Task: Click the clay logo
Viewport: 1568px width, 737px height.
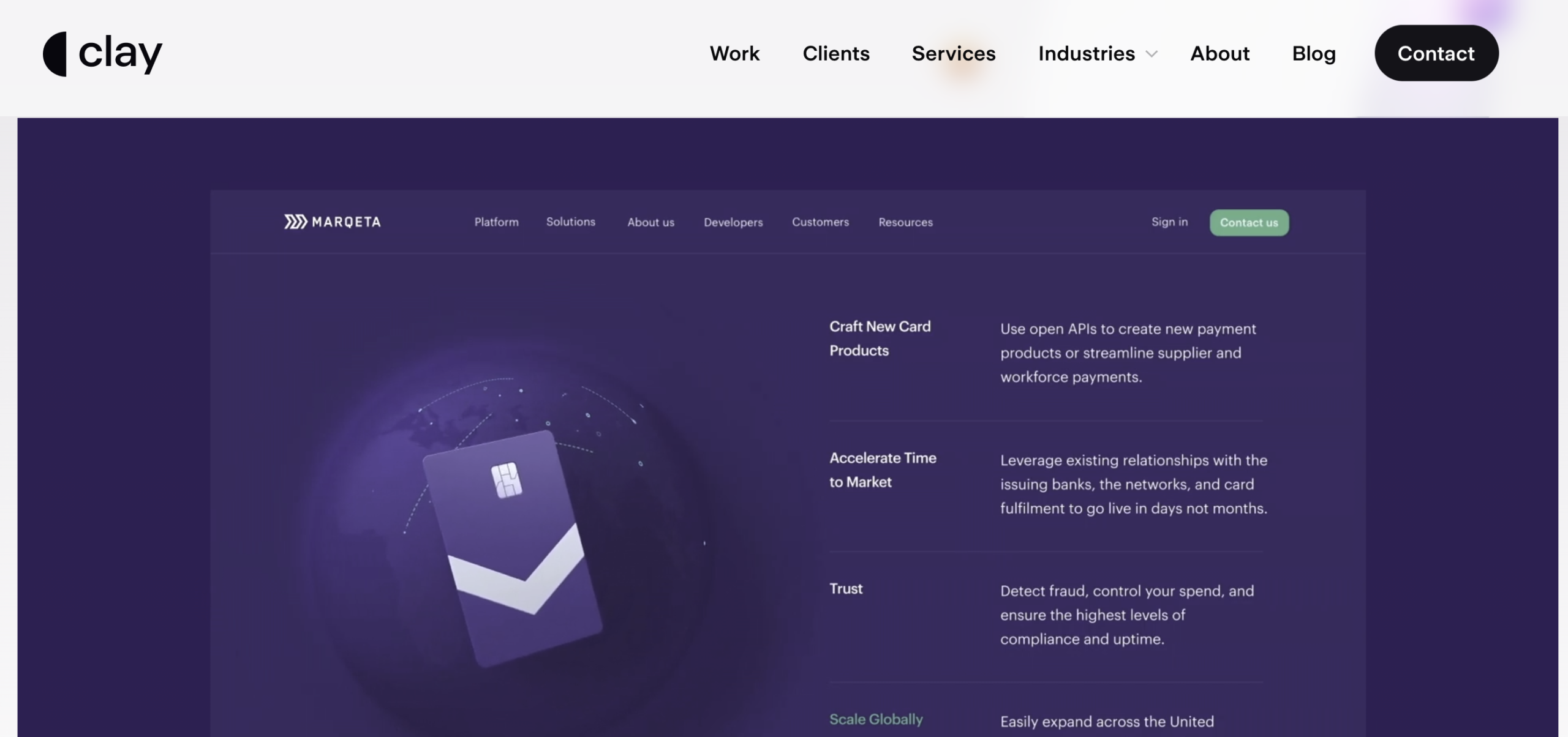Action: (102, 54)
